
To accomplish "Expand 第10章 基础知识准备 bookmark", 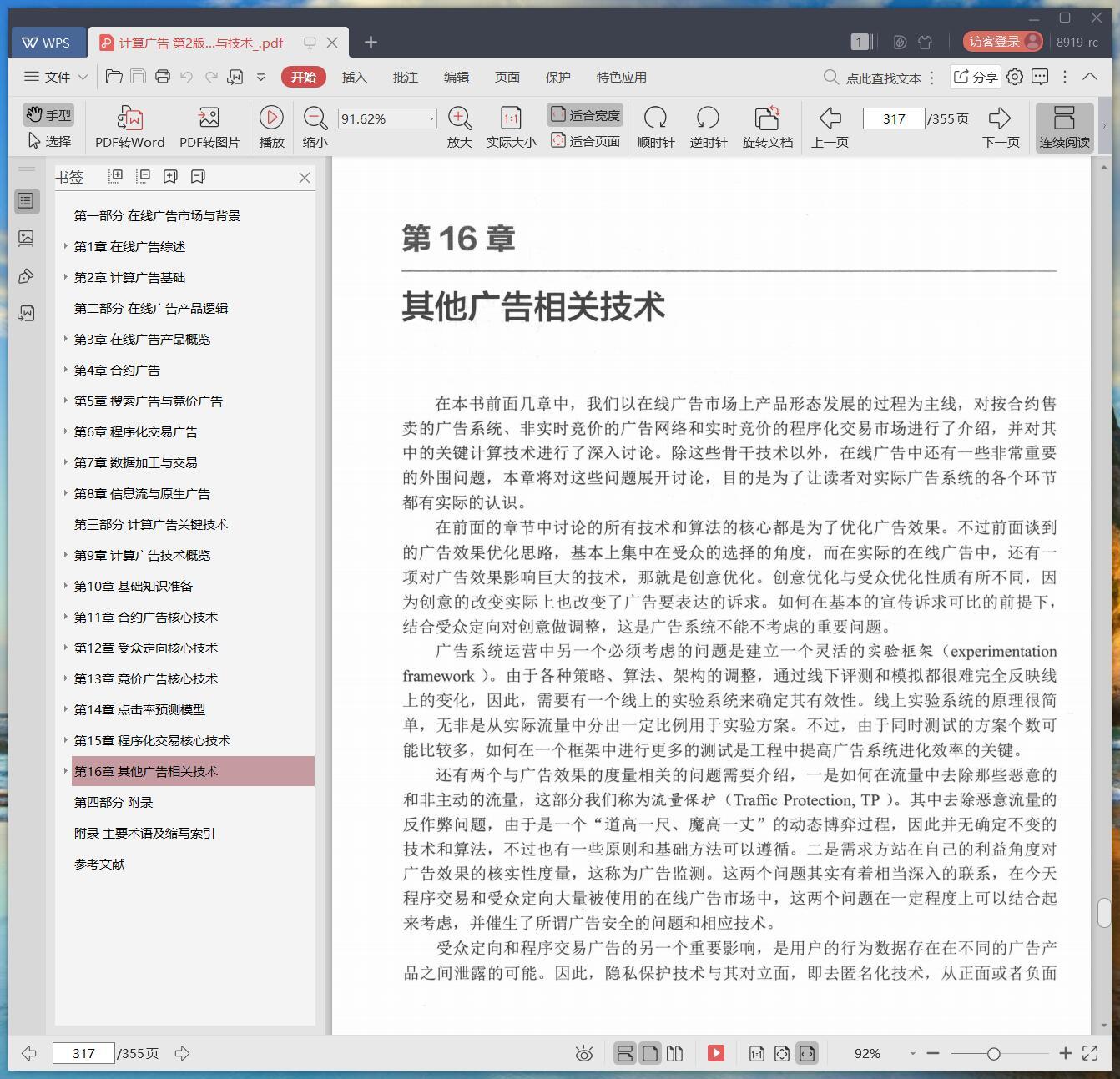I will click(x=65, y=586).
